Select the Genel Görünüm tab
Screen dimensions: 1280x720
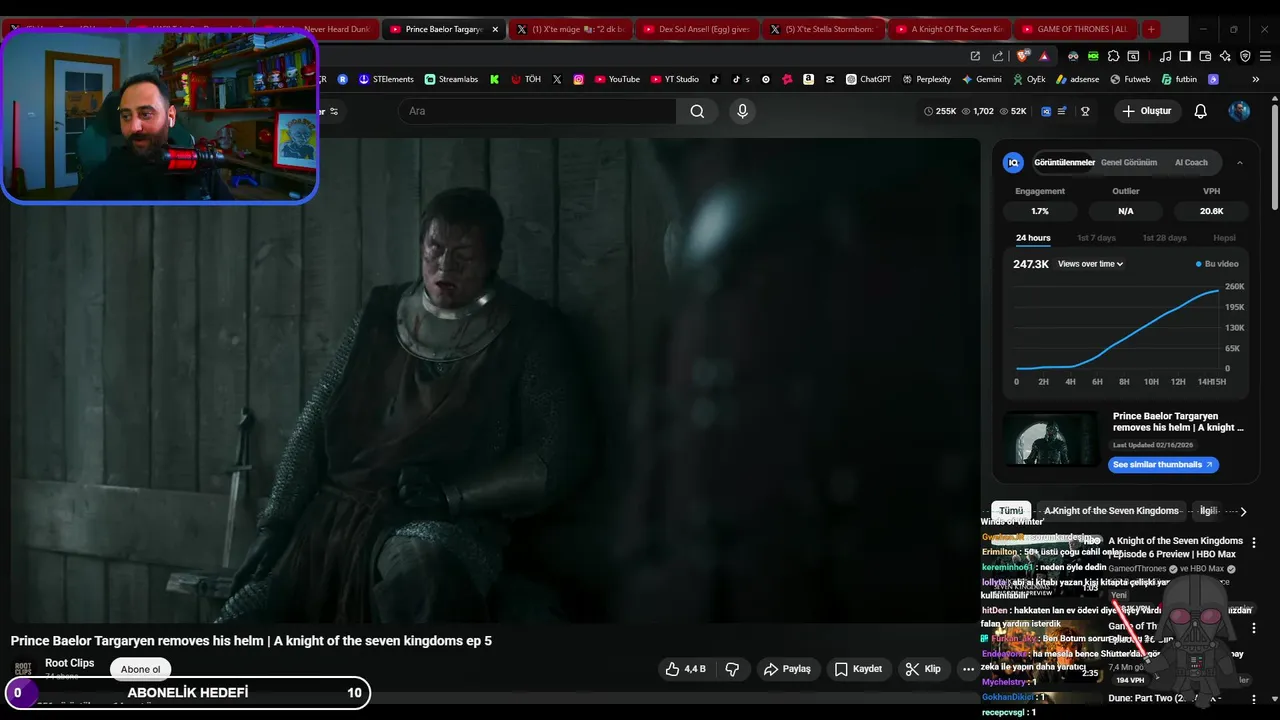pos(1129,162)
